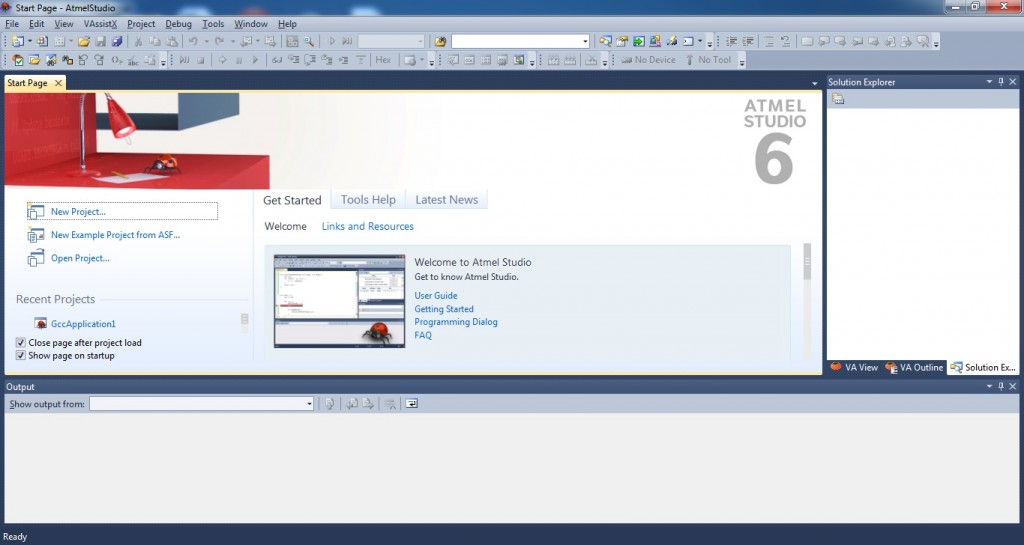Click the Find in Files magnifier icon
Image resolution: width=1024 pixels, height=545 pixels.
click(309, 42)
